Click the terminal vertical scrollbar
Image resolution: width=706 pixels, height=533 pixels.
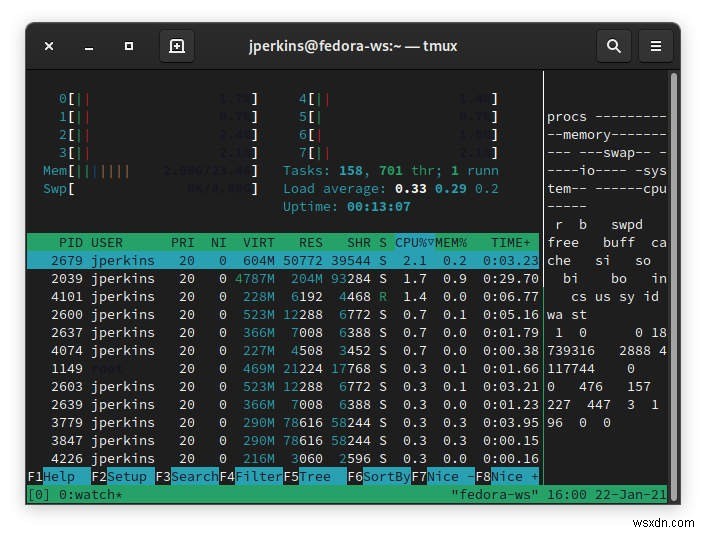(x=674, y=286)
